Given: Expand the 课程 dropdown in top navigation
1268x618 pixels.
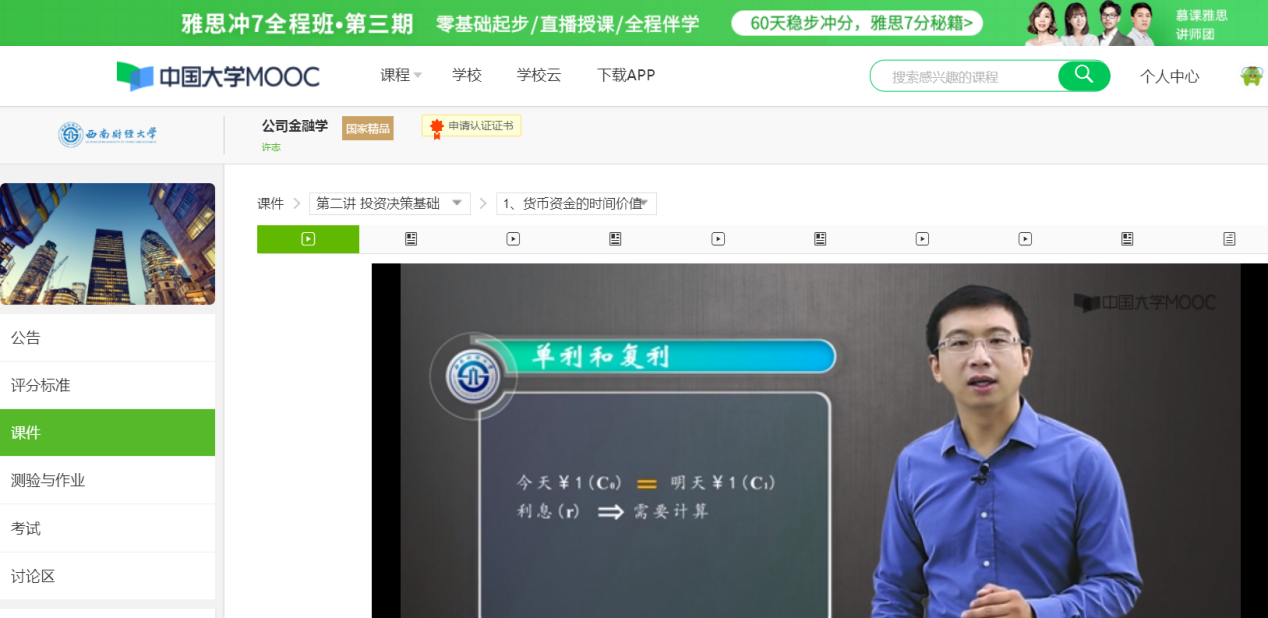Looking at the screenshot, I should pos(401,75).
